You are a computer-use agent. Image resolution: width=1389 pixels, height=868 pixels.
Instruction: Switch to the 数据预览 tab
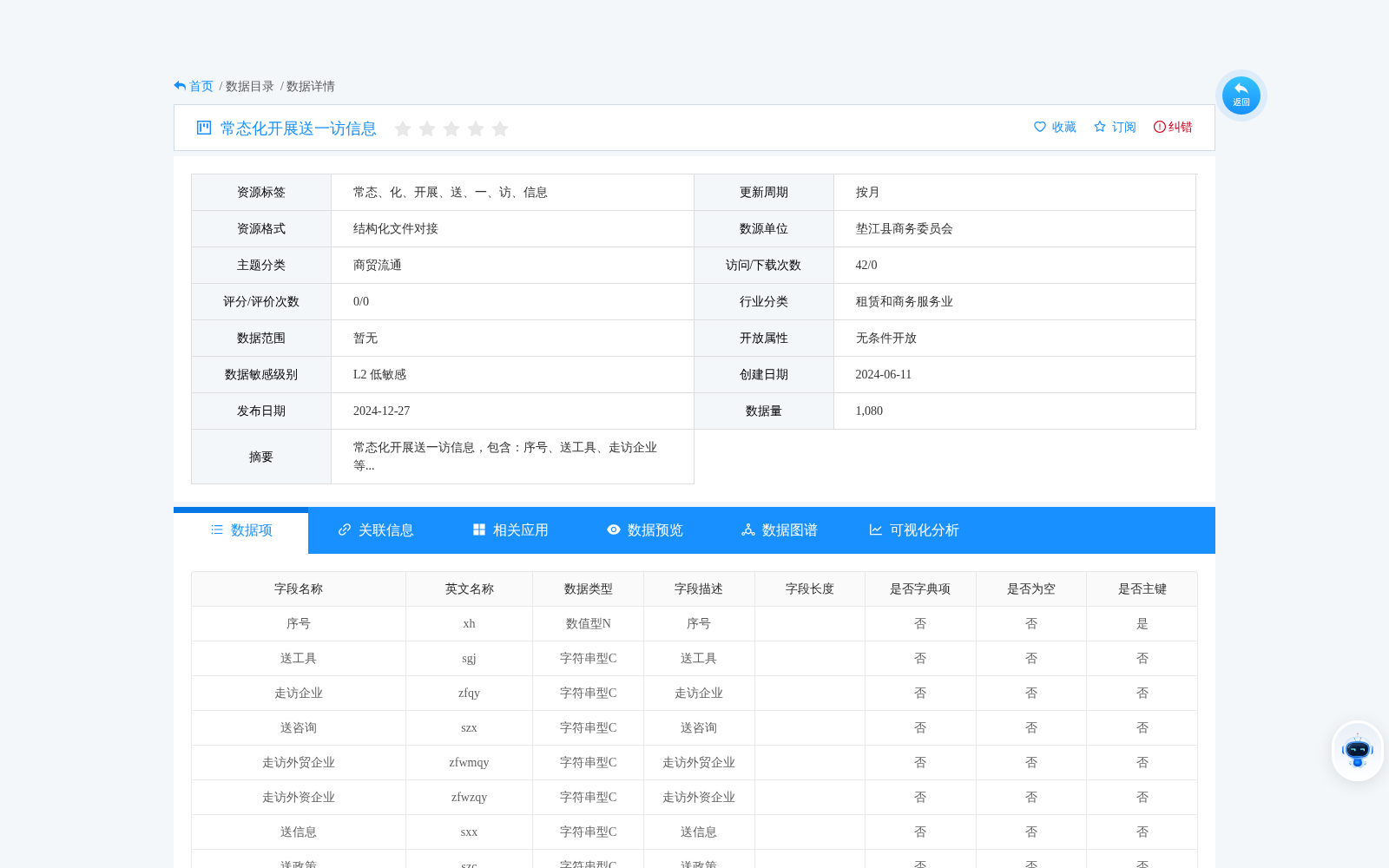pos(644,530)
